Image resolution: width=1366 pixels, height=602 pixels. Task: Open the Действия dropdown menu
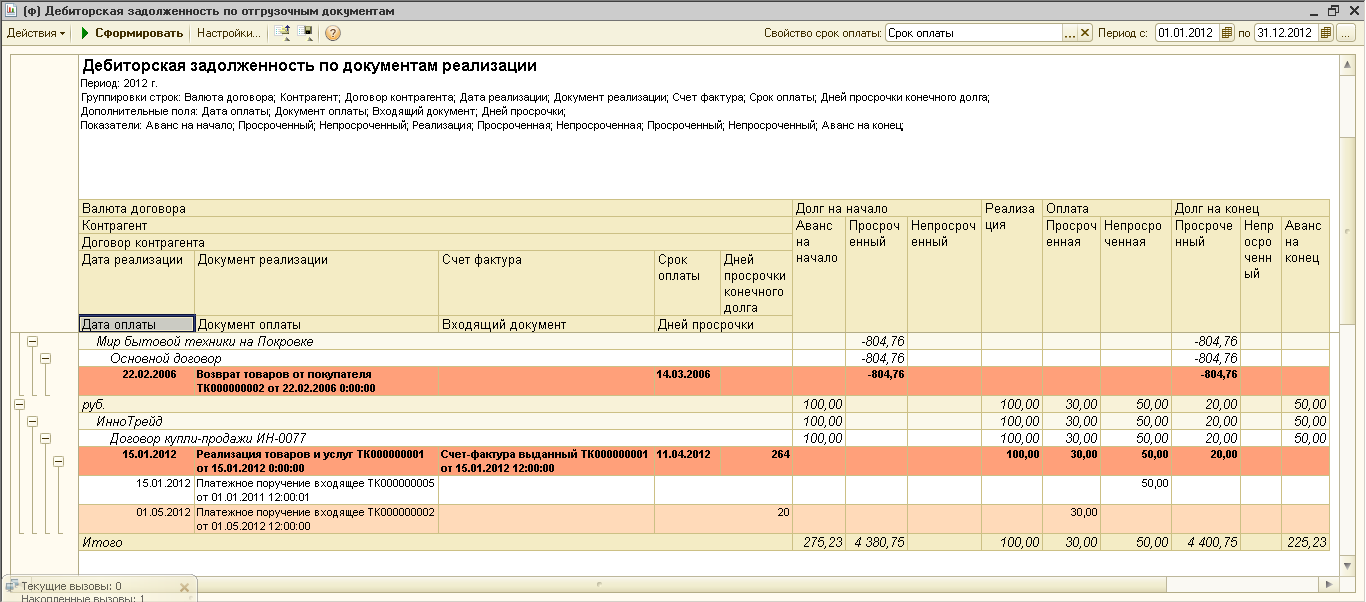click(36, 33)
